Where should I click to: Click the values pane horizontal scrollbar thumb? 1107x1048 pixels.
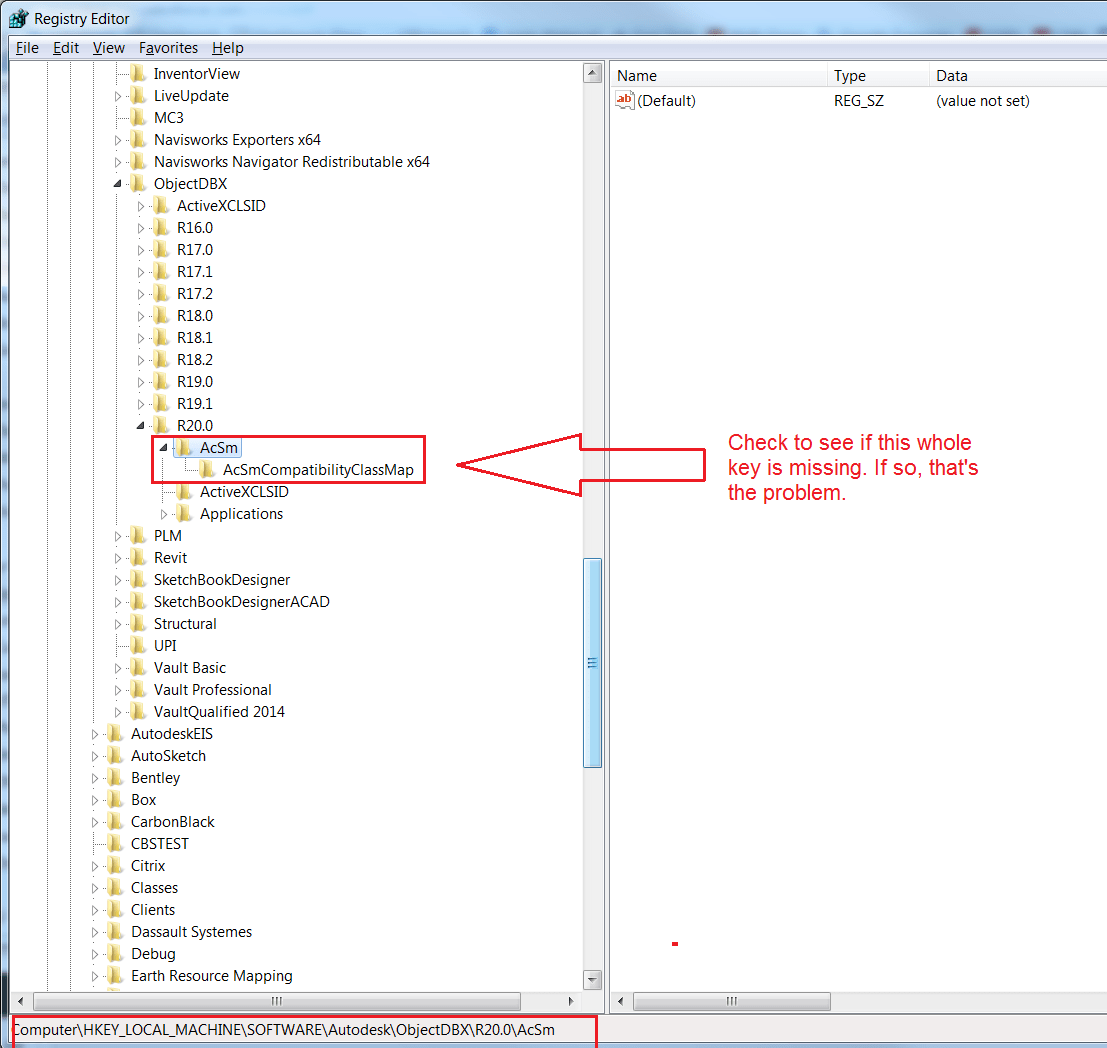coord(731,1001)
